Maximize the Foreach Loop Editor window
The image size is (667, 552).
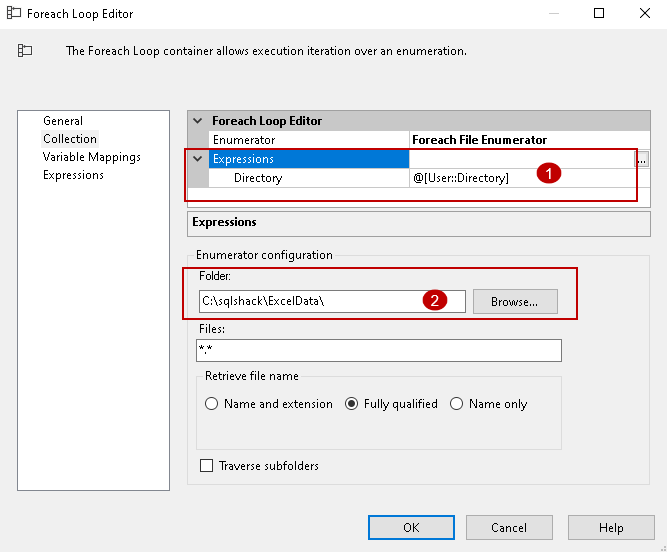pyautogui.click(x=599, y=14)
